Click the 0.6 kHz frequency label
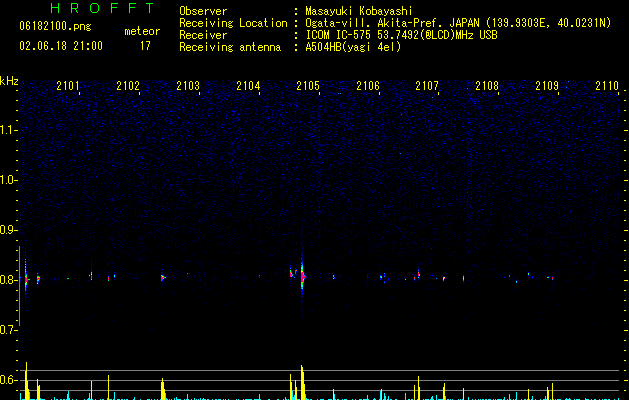629x400 pixels. (8, 380)
